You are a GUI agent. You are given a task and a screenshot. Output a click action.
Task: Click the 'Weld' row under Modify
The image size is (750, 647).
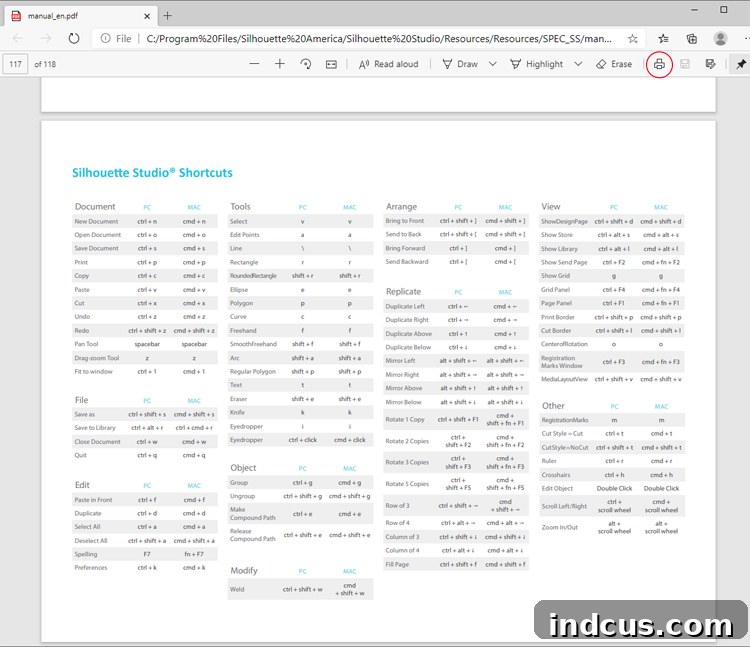coord(300,589)
